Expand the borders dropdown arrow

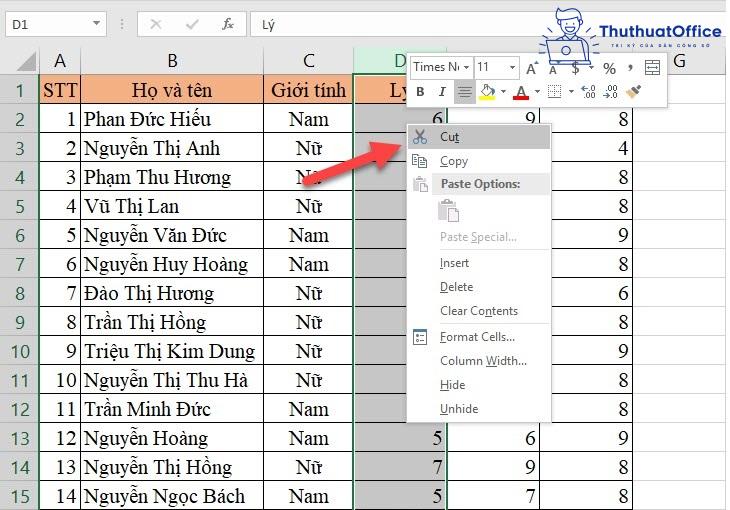click(x=571, y=92)
